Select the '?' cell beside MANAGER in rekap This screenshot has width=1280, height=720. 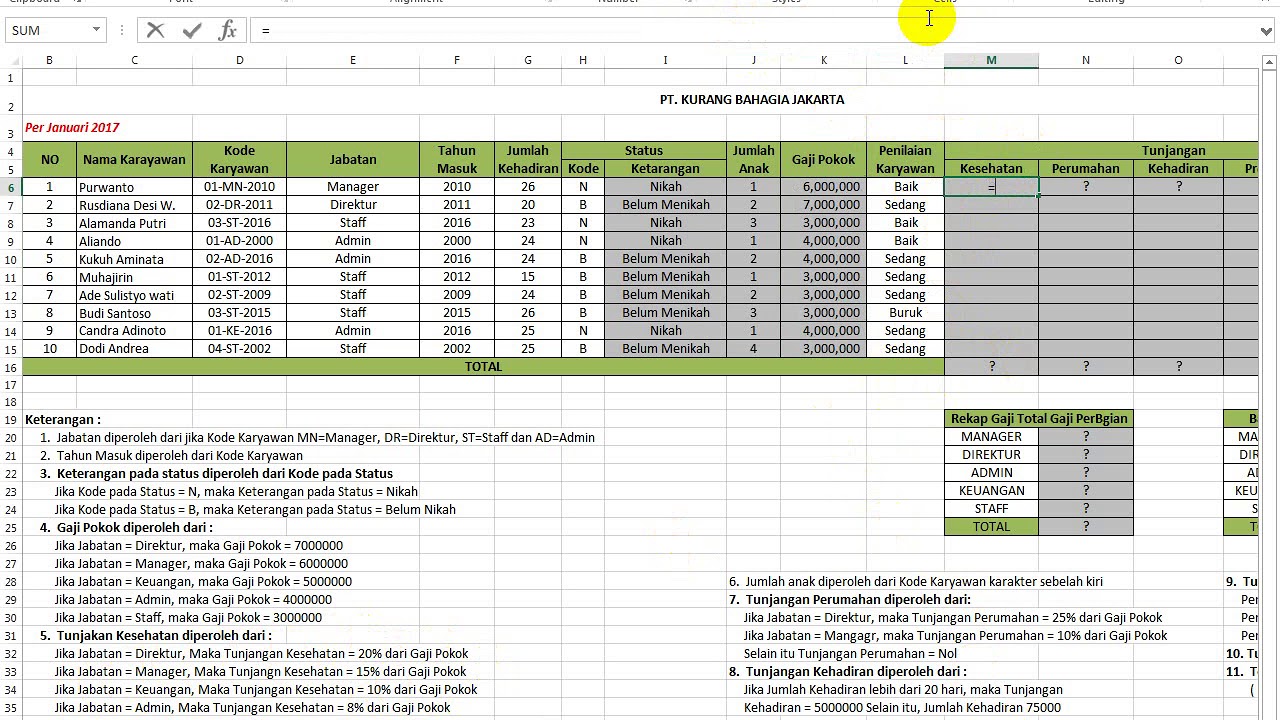pyautogui.click(x=1086, y=437)
